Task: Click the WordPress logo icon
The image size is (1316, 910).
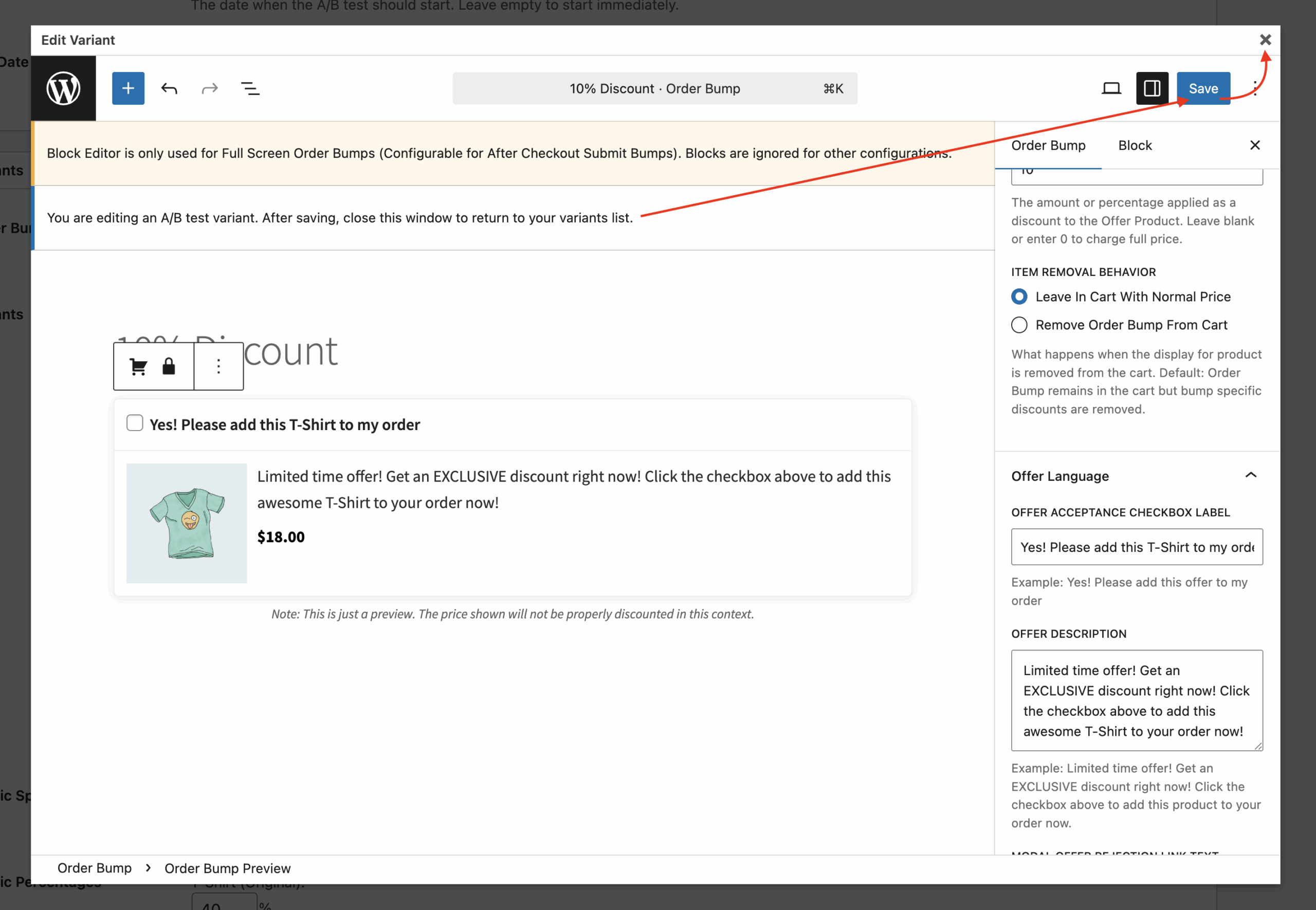Action: coord(63,88)
